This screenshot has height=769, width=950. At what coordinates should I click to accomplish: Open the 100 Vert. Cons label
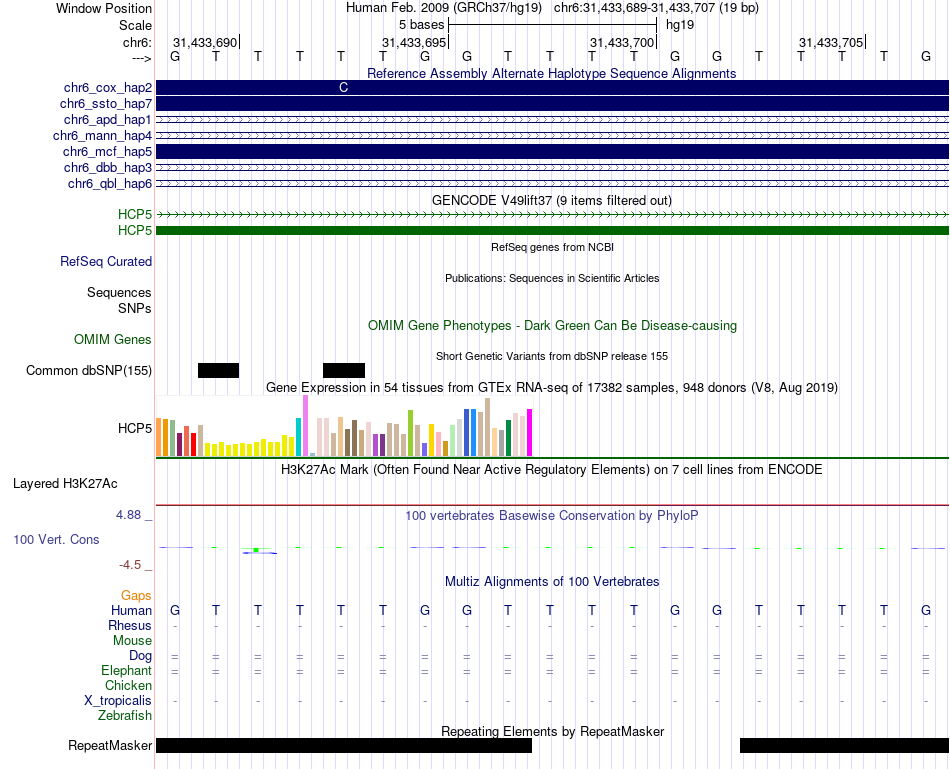(x=56, y=539)
